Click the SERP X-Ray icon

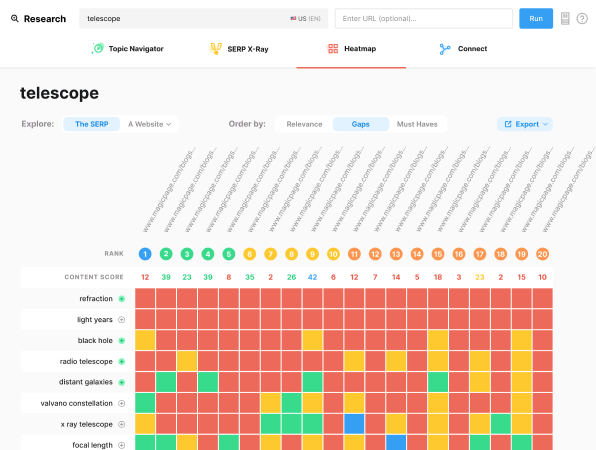[216, 49]
